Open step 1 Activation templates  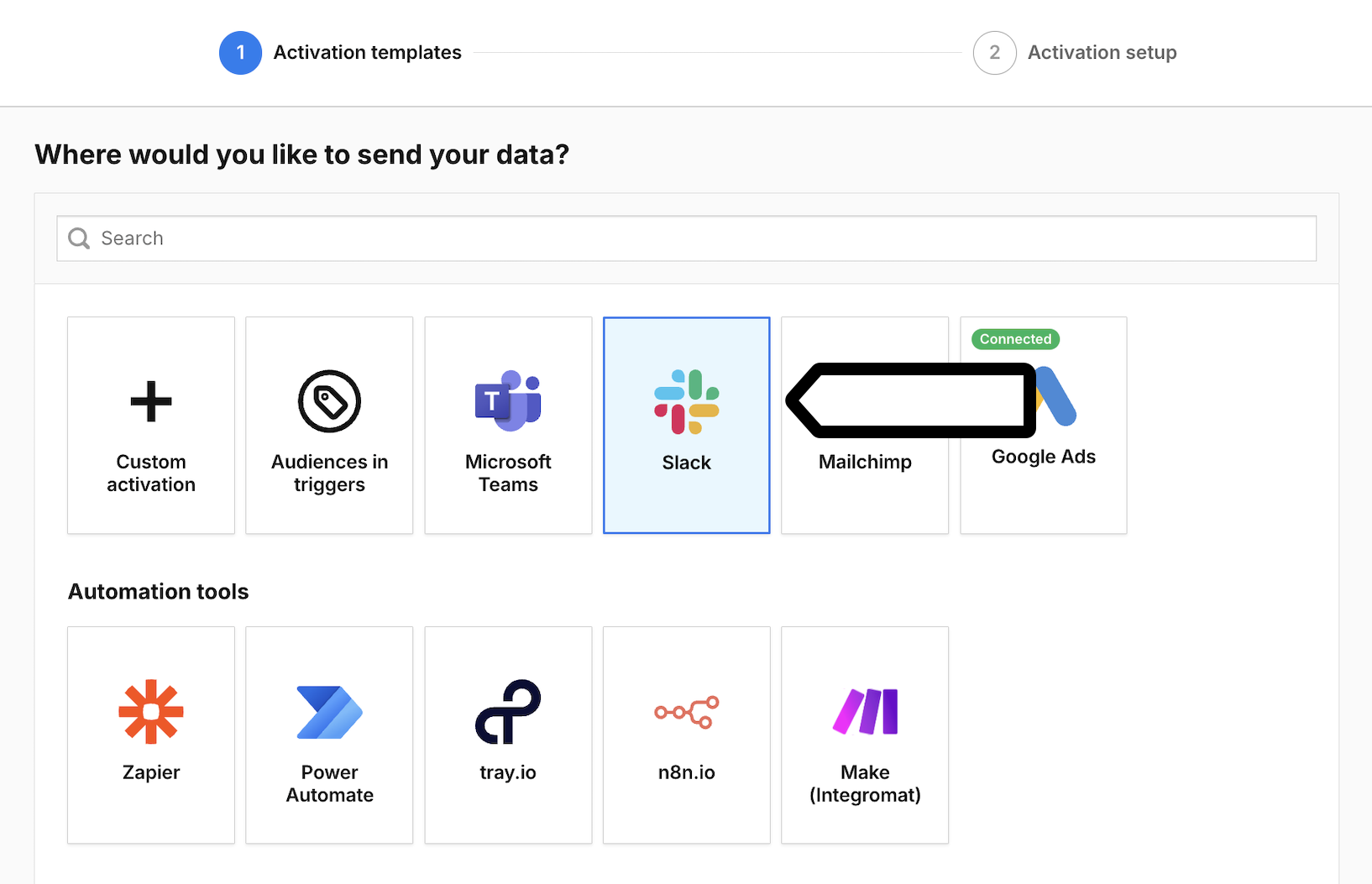(x=340, y=53)
